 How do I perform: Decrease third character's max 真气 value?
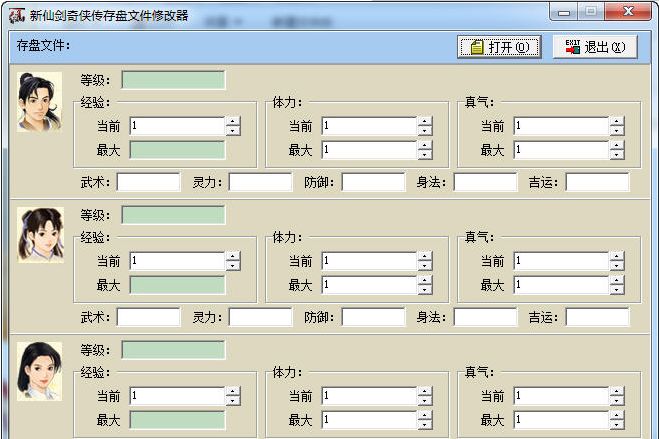point(617,424)
